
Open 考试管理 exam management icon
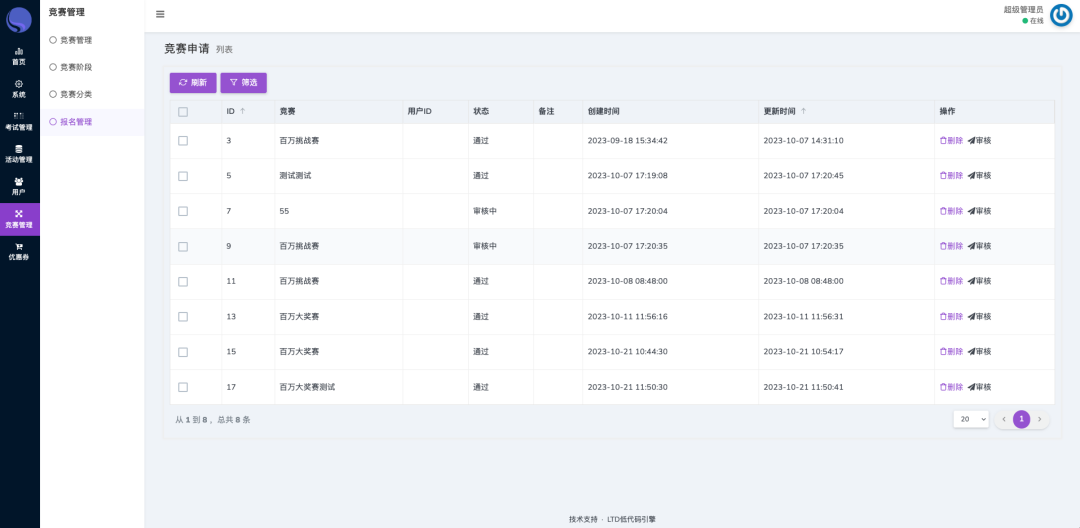[x=19, y=117]
